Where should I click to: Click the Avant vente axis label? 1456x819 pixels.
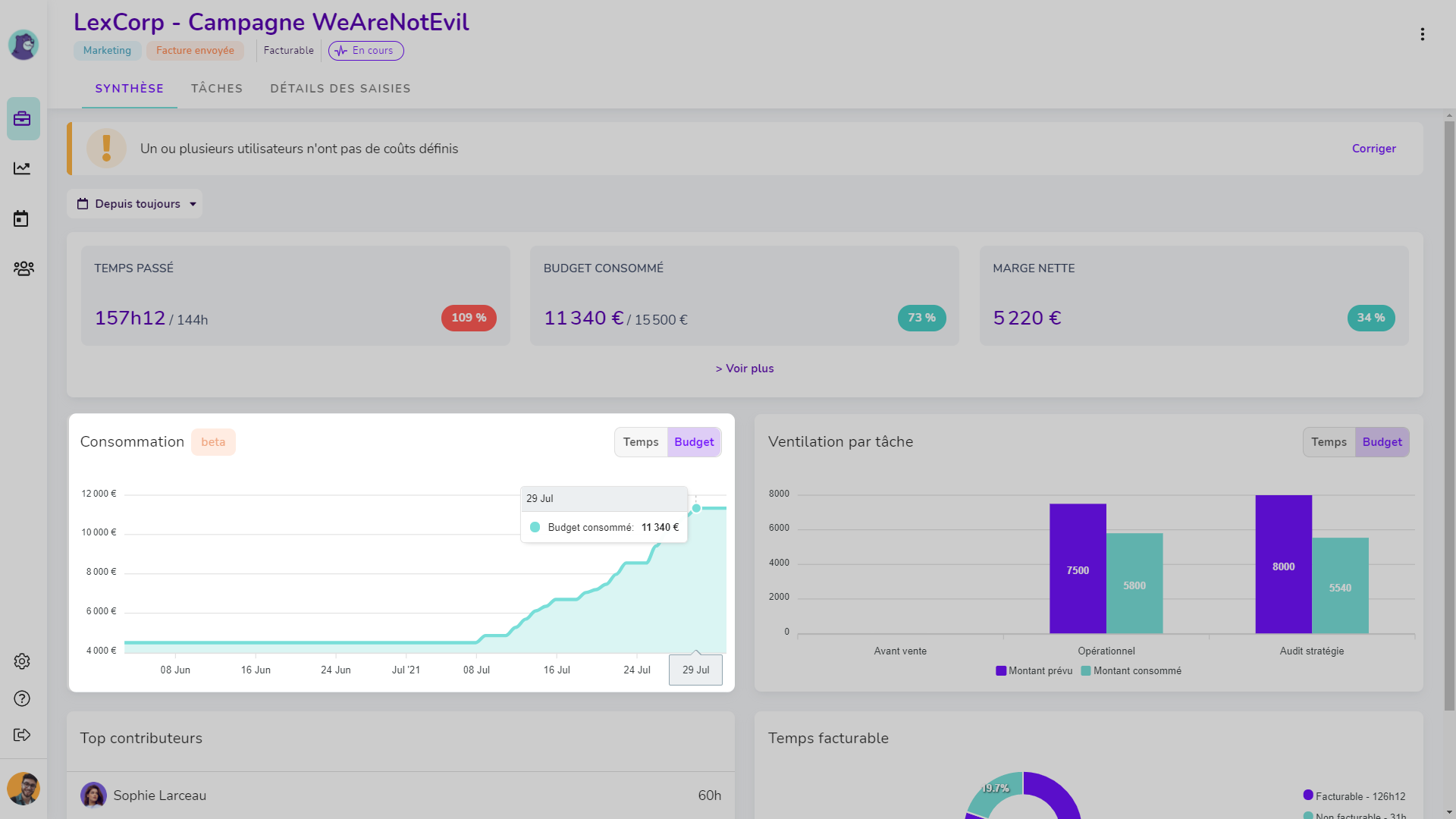900,651
